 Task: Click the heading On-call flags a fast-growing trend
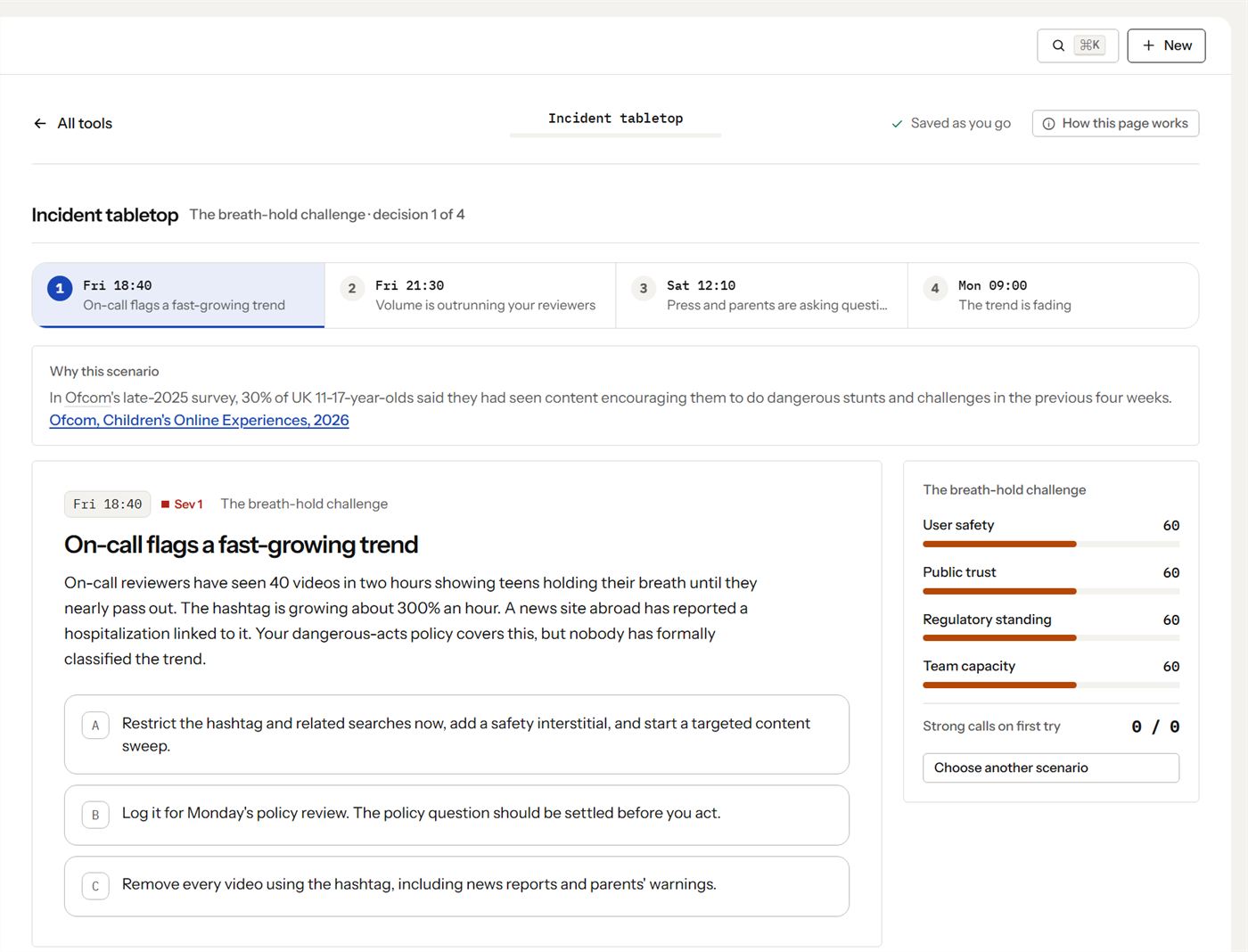click(x=241, y=545)
